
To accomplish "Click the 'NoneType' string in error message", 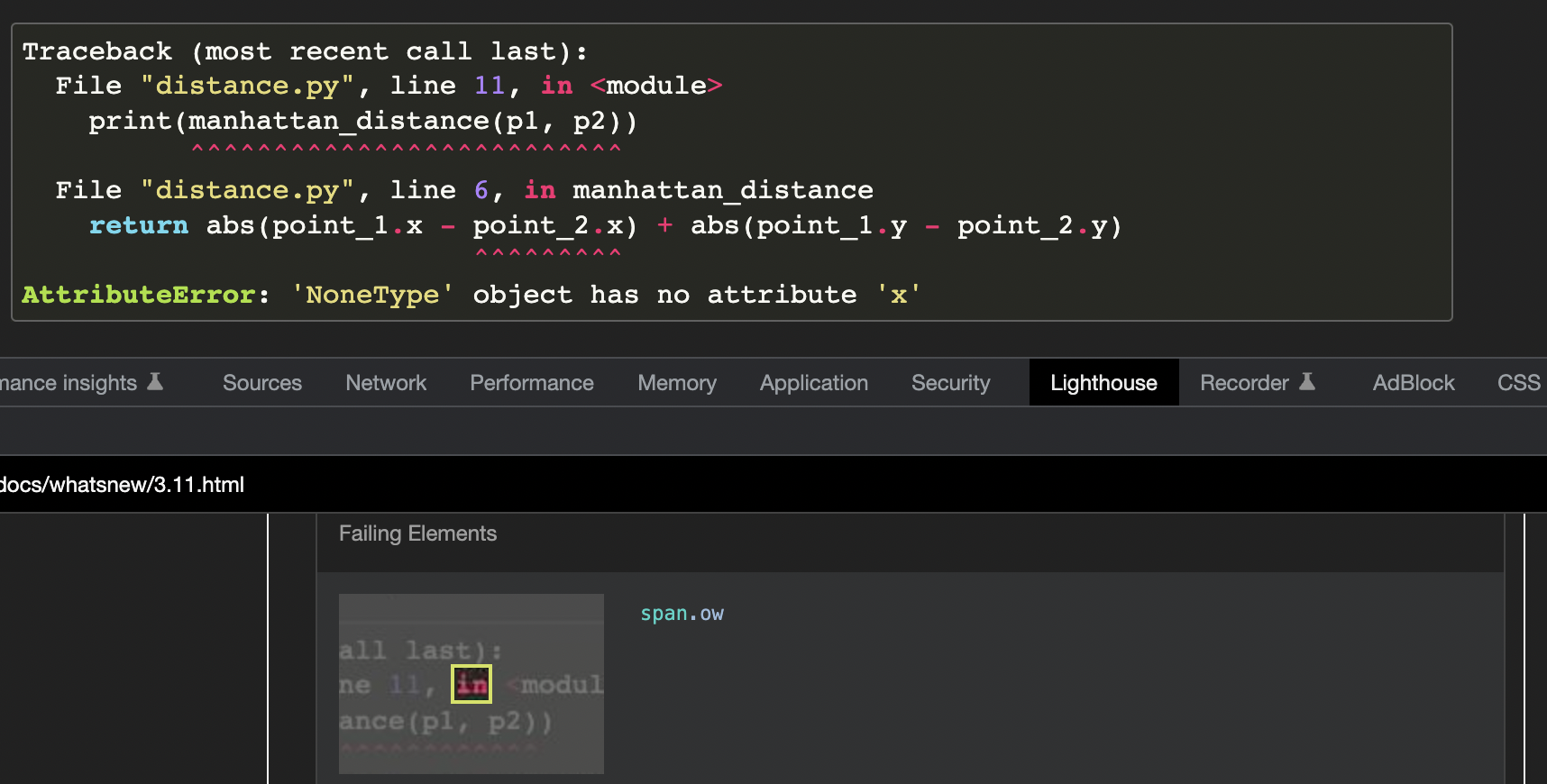I will [x=372, y=295].
